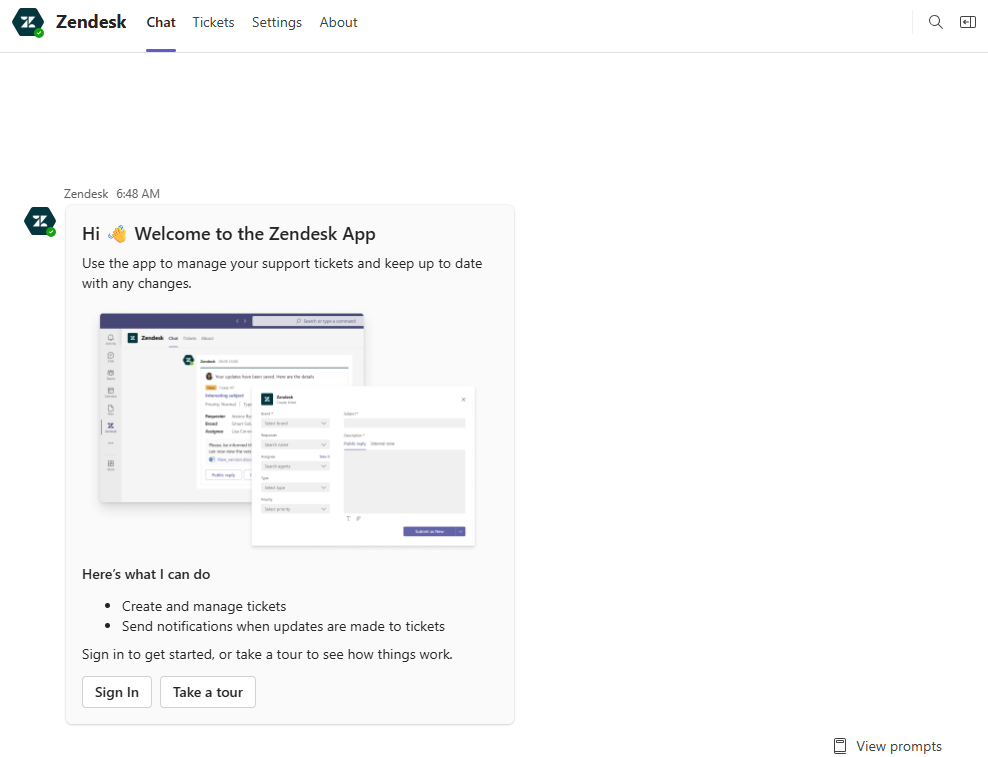Open the View prompts link
Image resolution: width=988 pixels, height=757 pixels.
898,746
